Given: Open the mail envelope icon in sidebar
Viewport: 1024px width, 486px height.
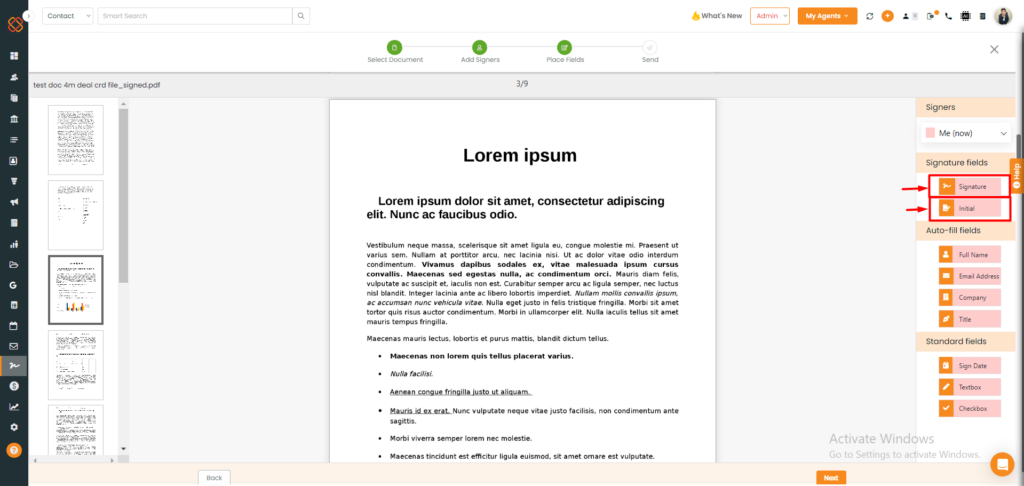Looking at the screenshot, I should 14,346.
